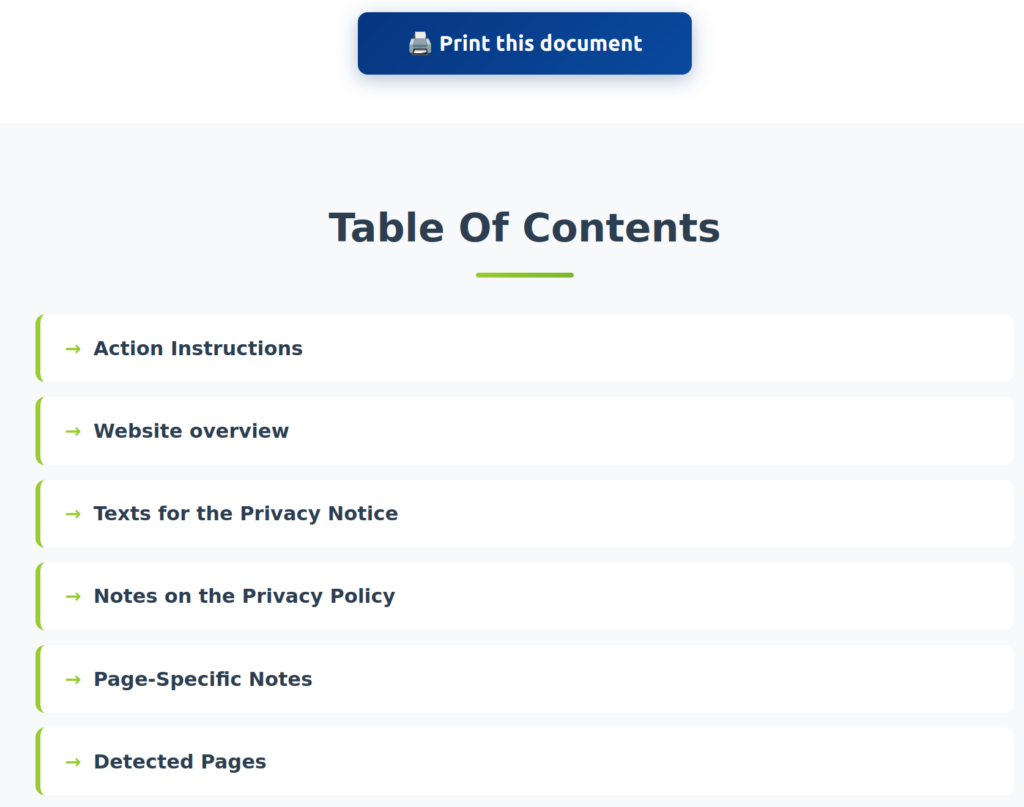Click the green arrow beside Page-Specific Notes
The height and width of the screenshot is (807, 1024).
73,680
